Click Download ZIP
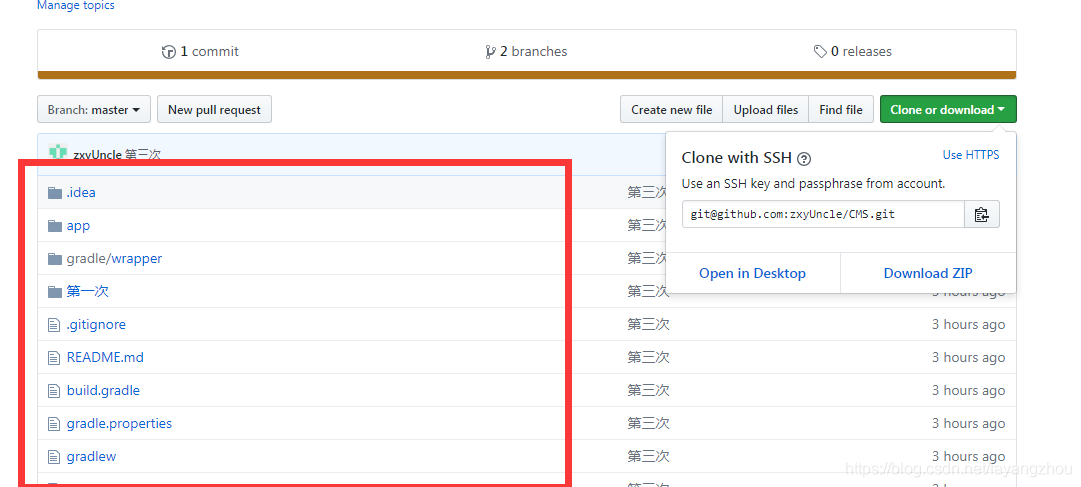This screenshot has height=487, width=1081. (928, 273)
